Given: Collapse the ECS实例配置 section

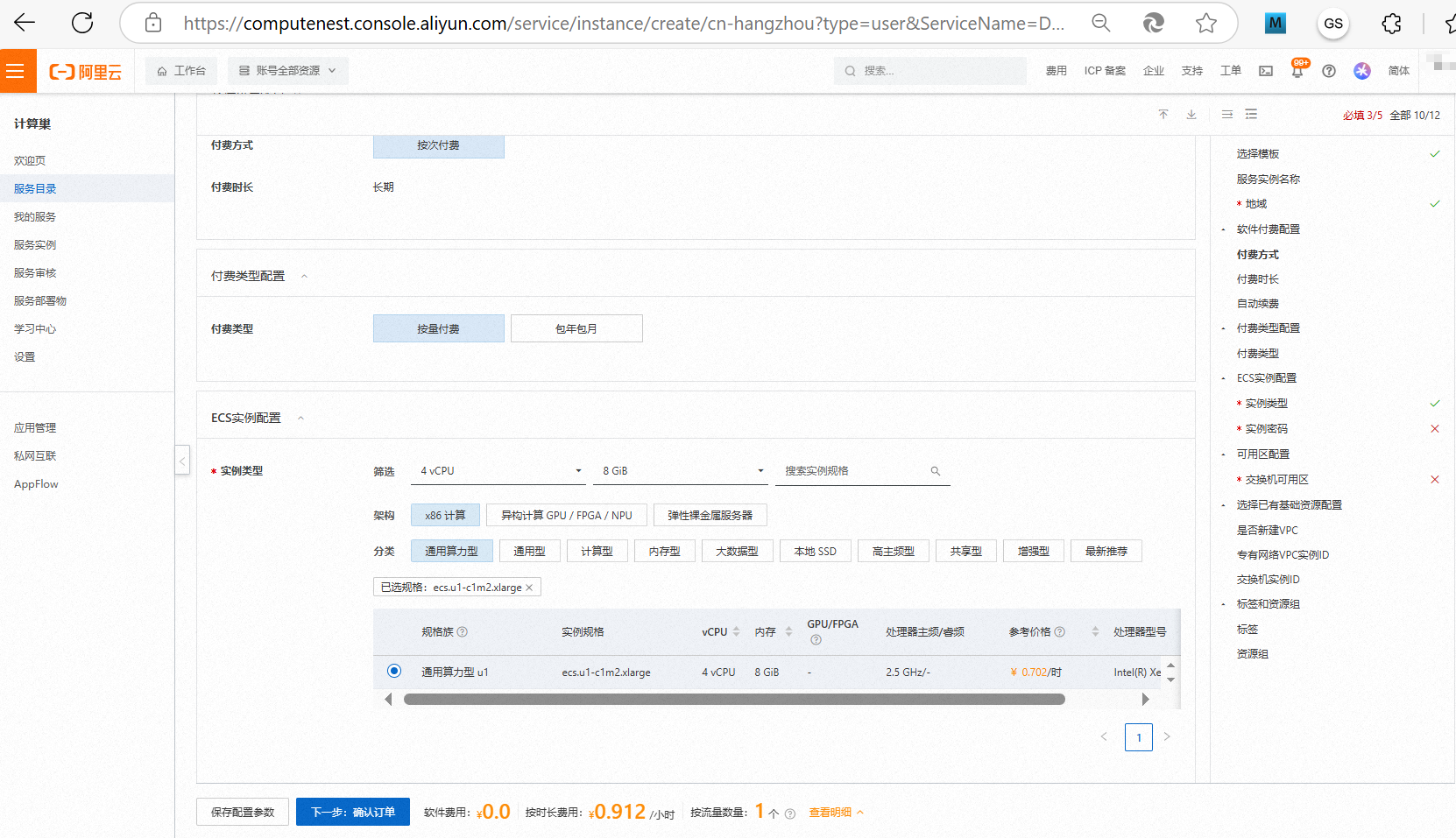Looking at the screenshot, I should click(x=300, y=418).
